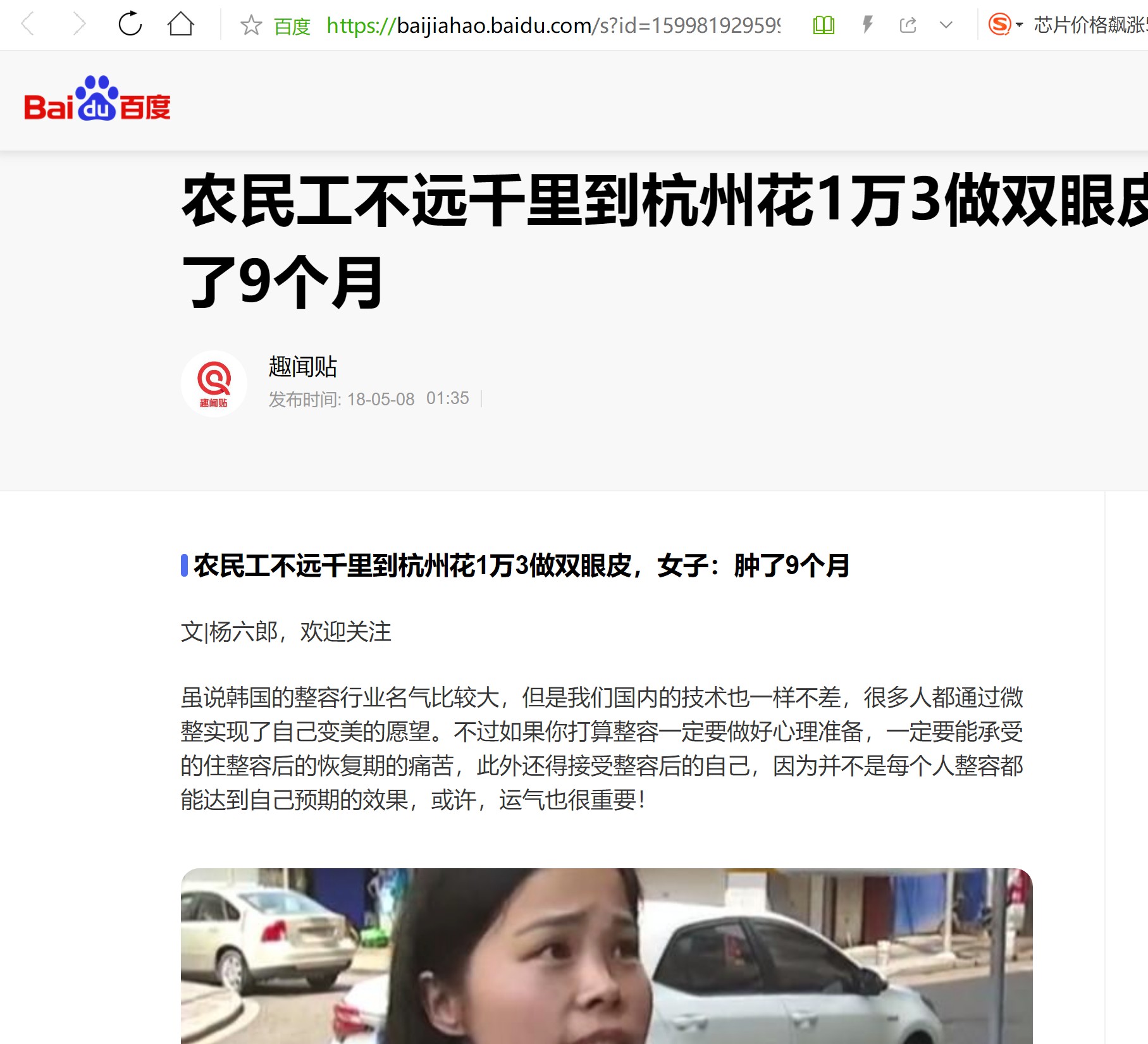Open the Sogou search engine icon
This screenshot has height=1044, width=1148.
(1000, 25)
